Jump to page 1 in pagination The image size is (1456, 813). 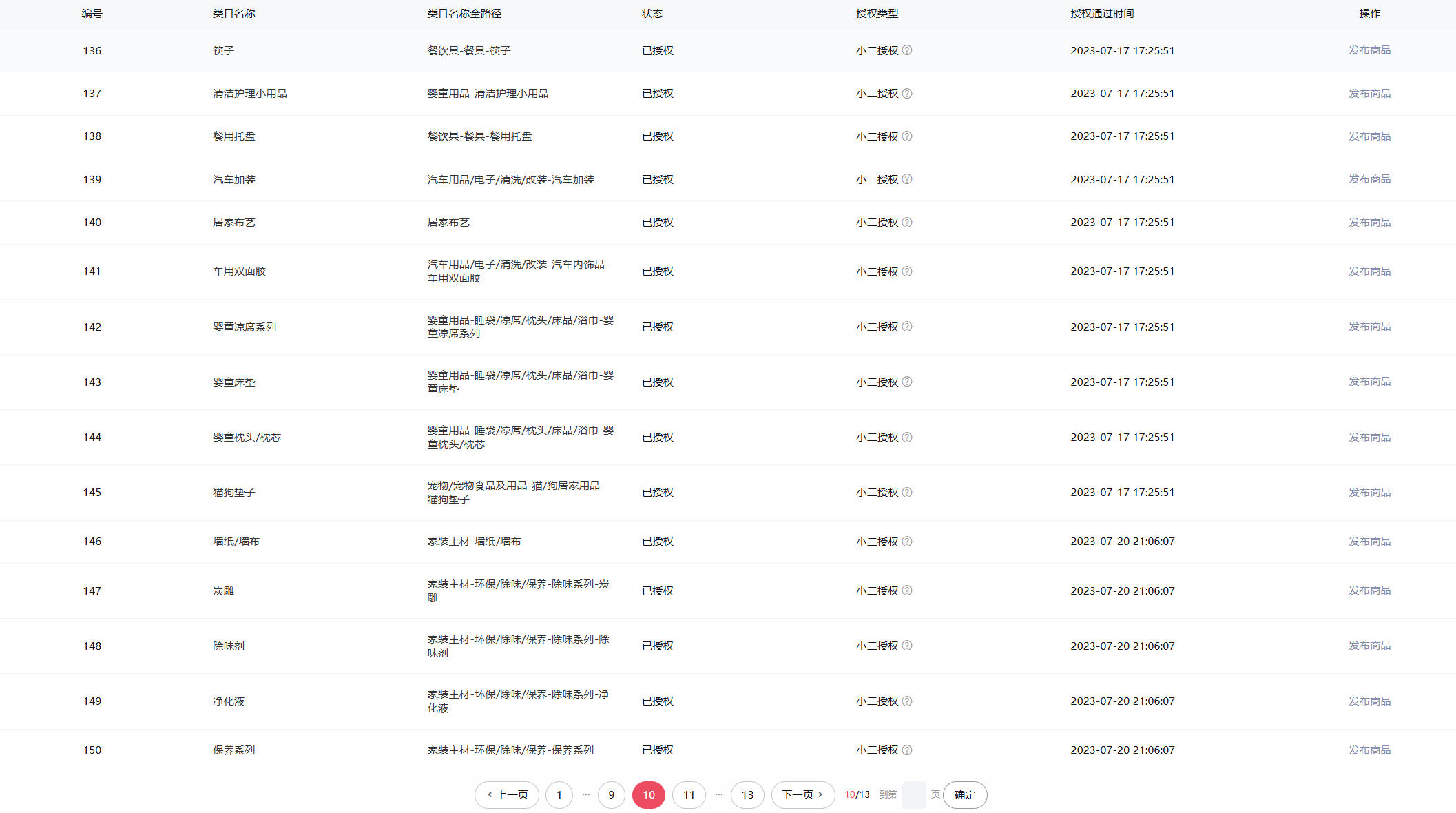[x=559, y=795]
